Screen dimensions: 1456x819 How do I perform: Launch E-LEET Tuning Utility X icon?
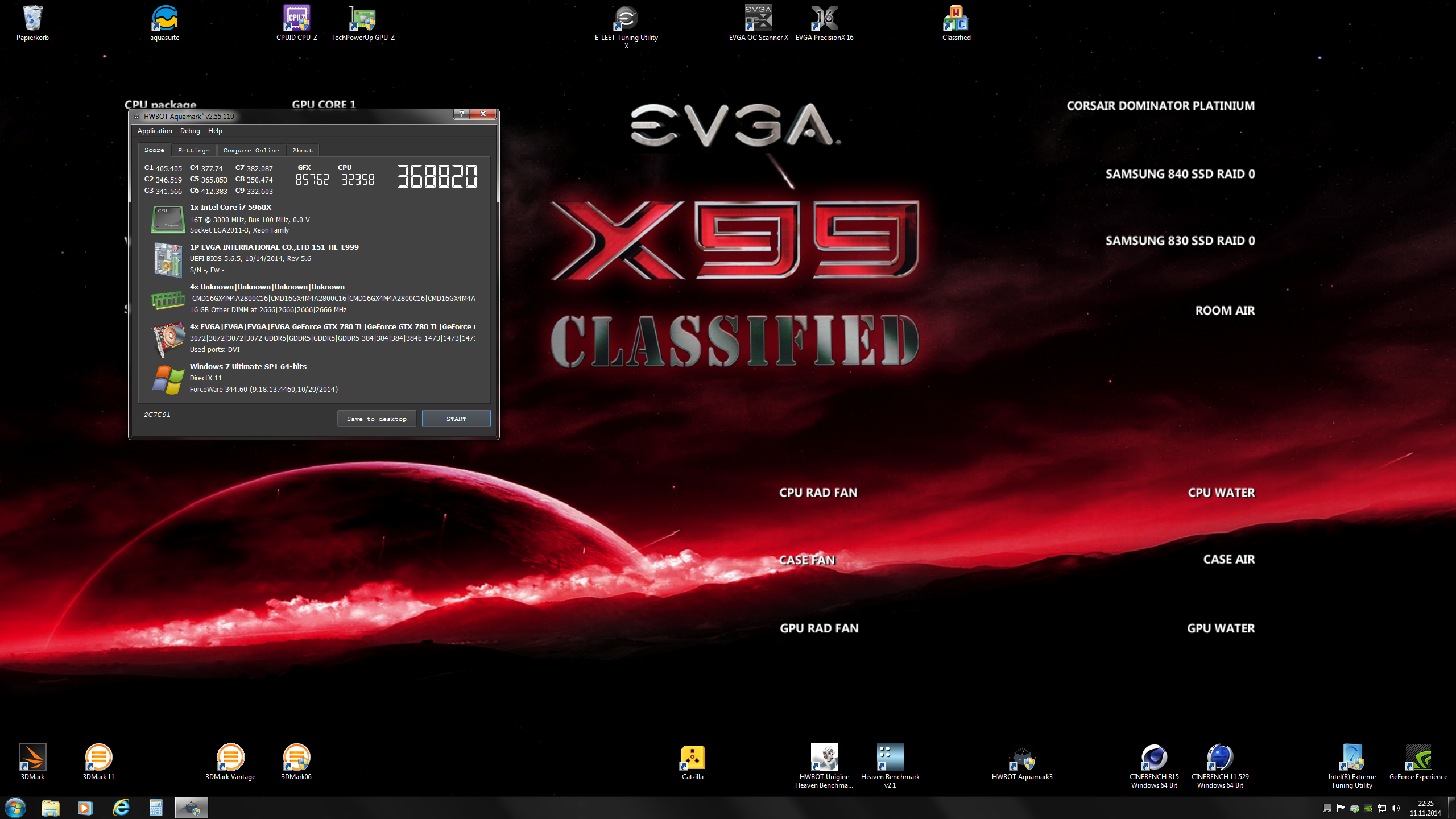[626, 26]
